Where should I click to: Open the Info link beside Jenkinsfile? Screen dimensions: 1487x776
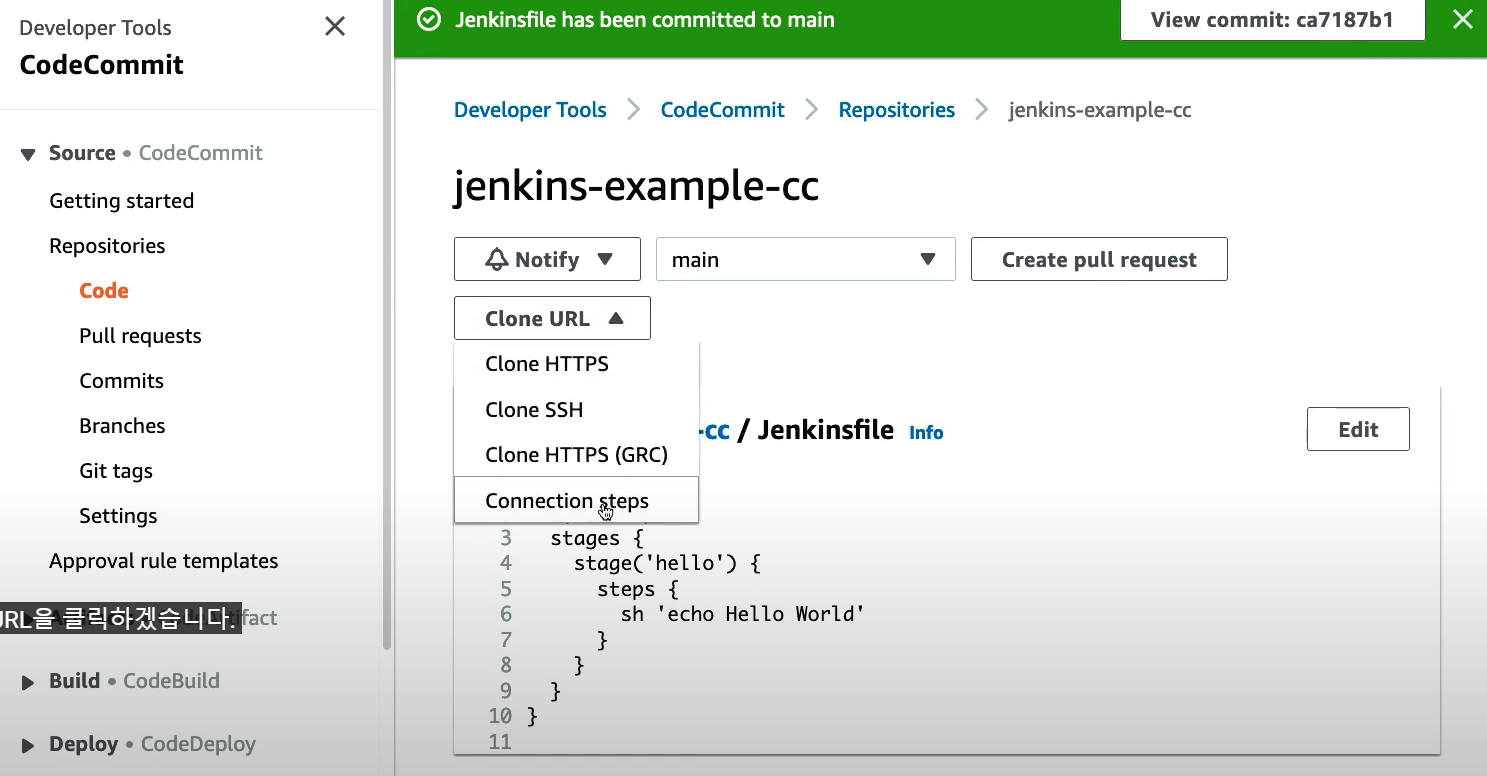tap(926, 433)
